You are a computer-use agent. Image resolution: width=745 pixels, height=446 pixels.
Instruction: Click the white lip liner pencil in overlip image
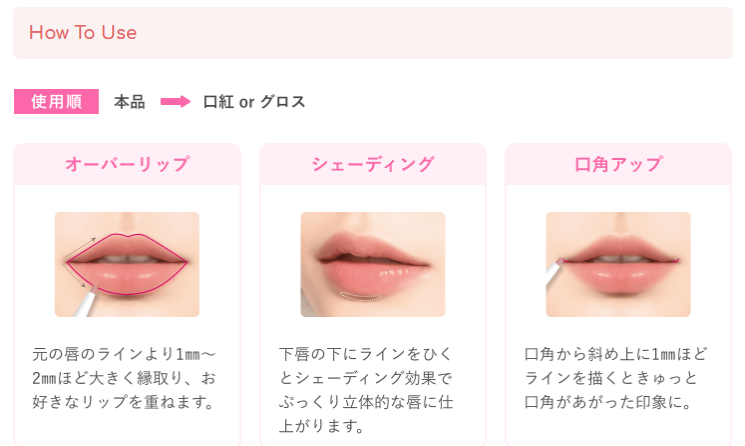click(x=84, y=303)
